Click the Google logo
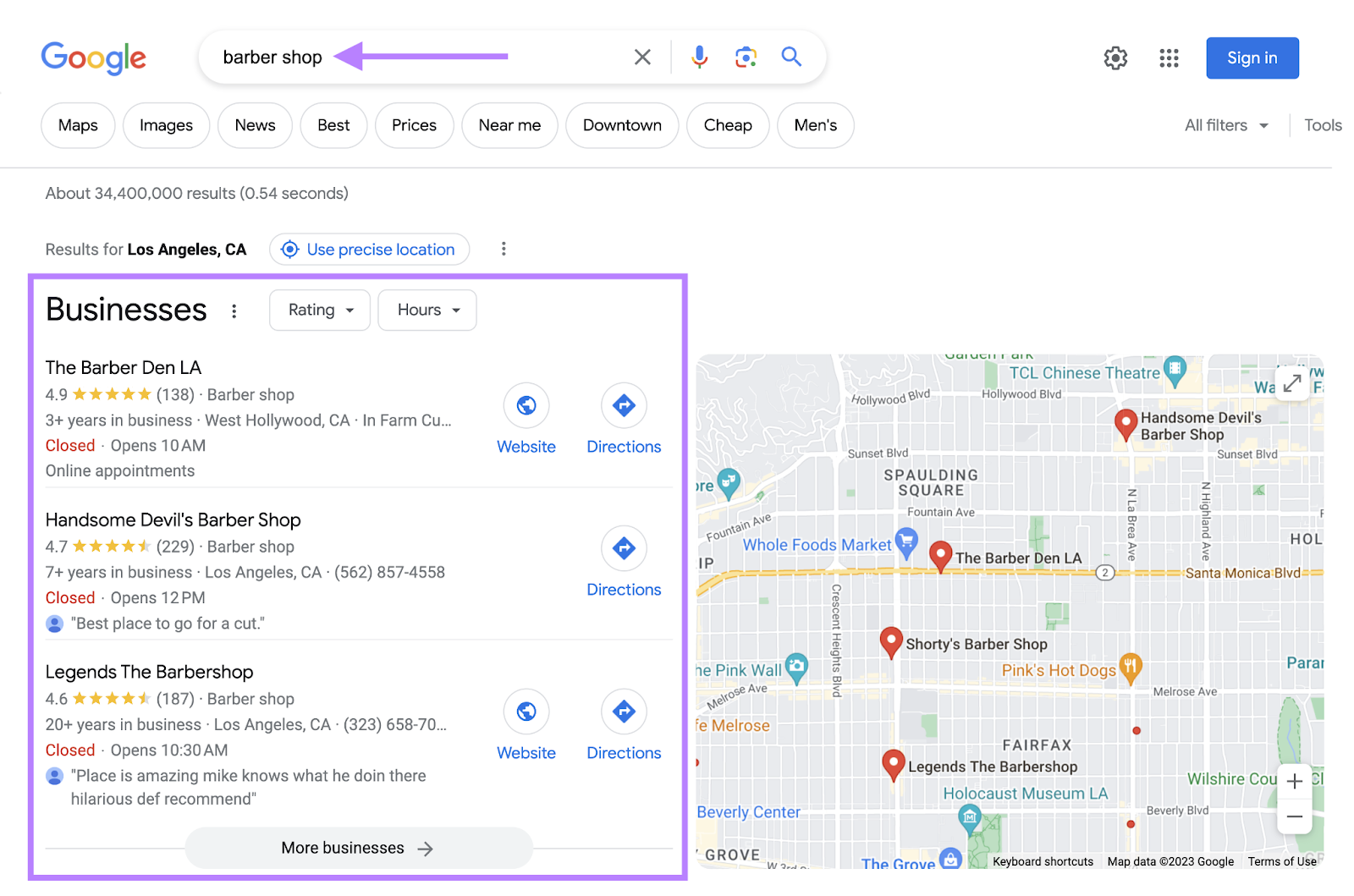 point(94,58)
